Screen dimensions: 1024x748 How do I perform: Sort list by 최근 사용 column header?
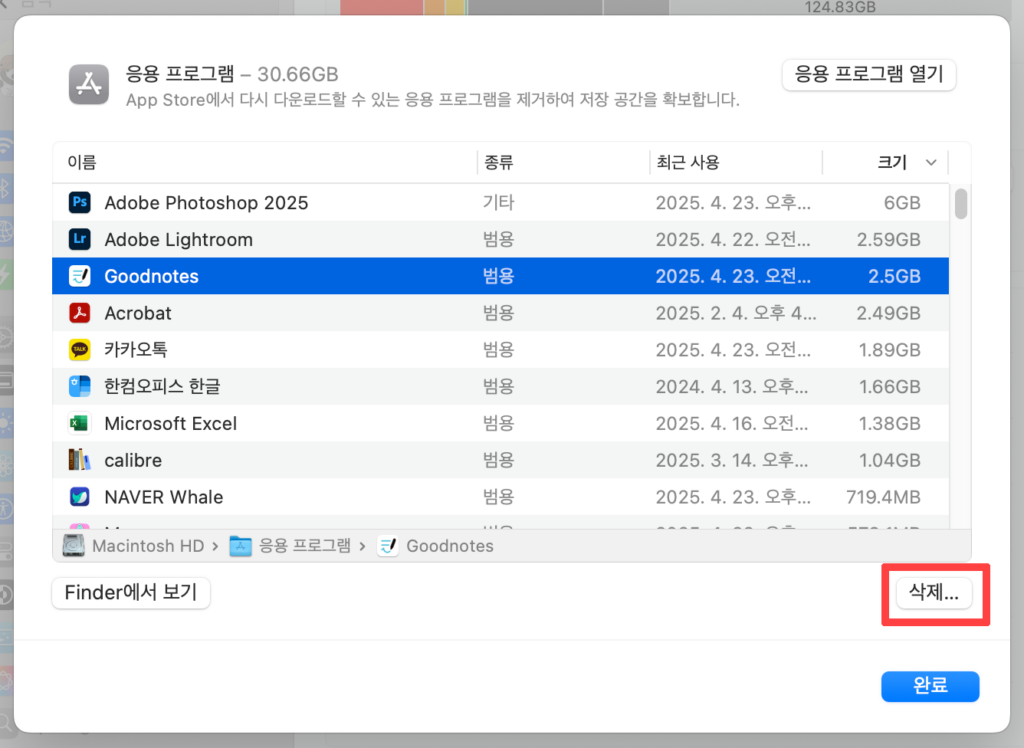tap(688, 162)
